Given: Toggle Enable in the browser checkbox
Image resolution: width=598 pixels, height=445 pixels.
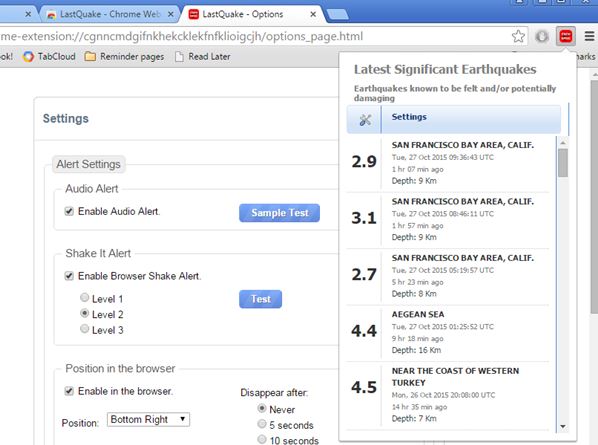Looking at the screenshot, I should click(x=69, y=391).
